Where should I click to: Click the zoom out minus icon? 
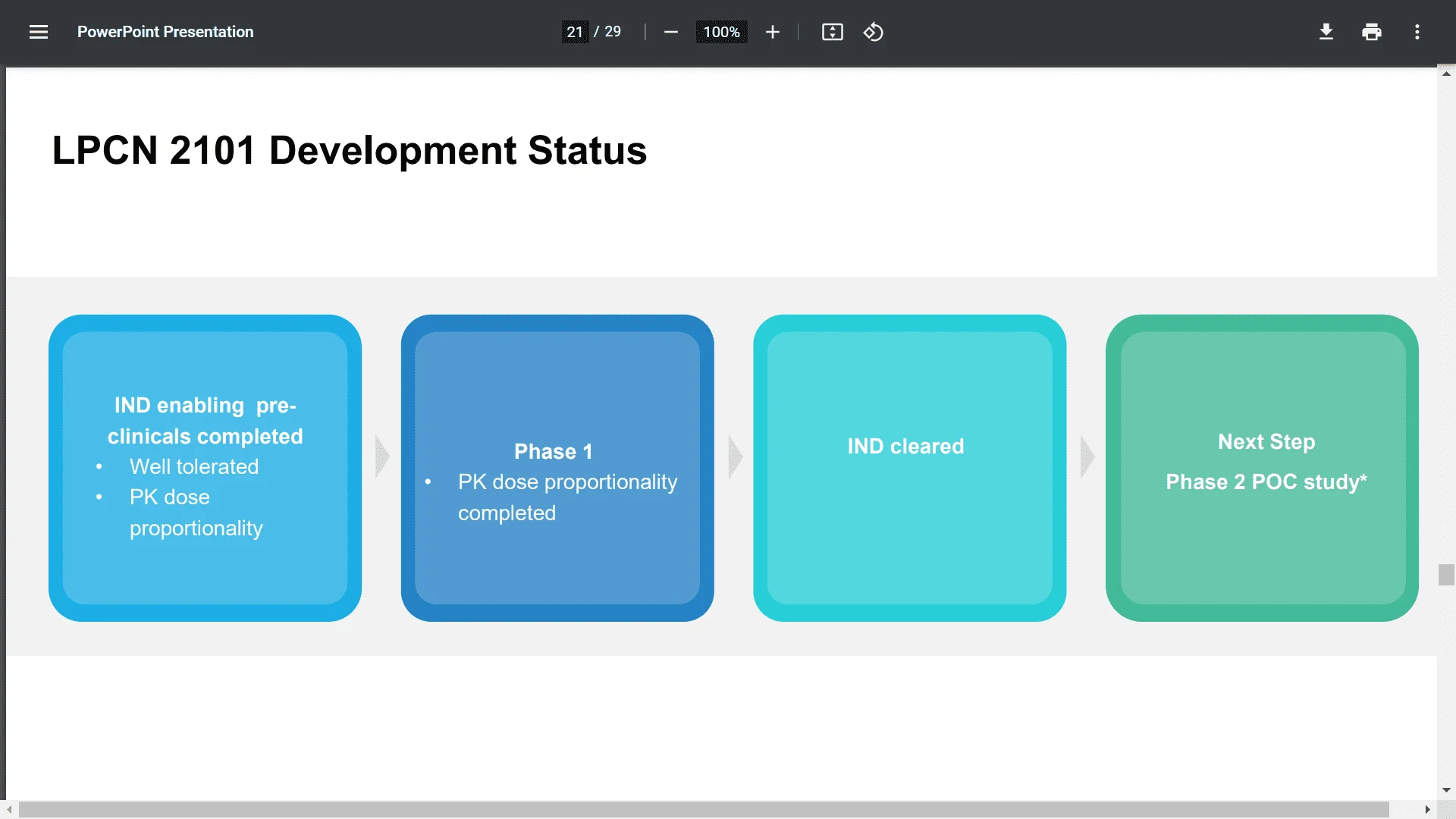click(670, 32)
